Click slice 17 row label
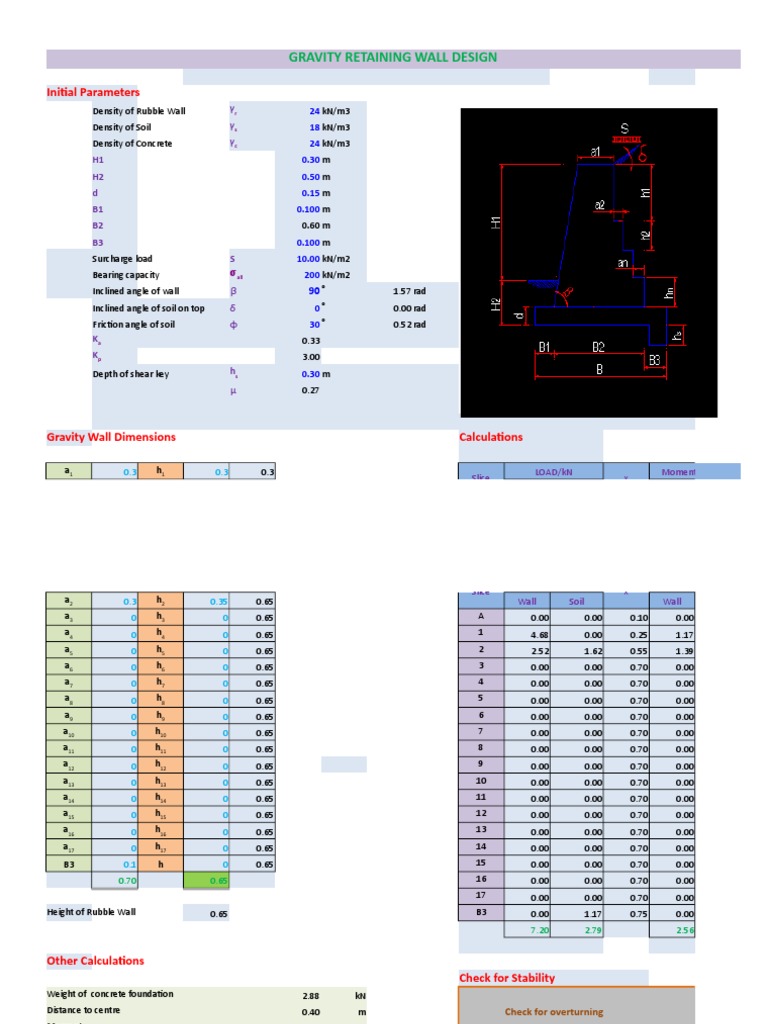 pos(481,896)
